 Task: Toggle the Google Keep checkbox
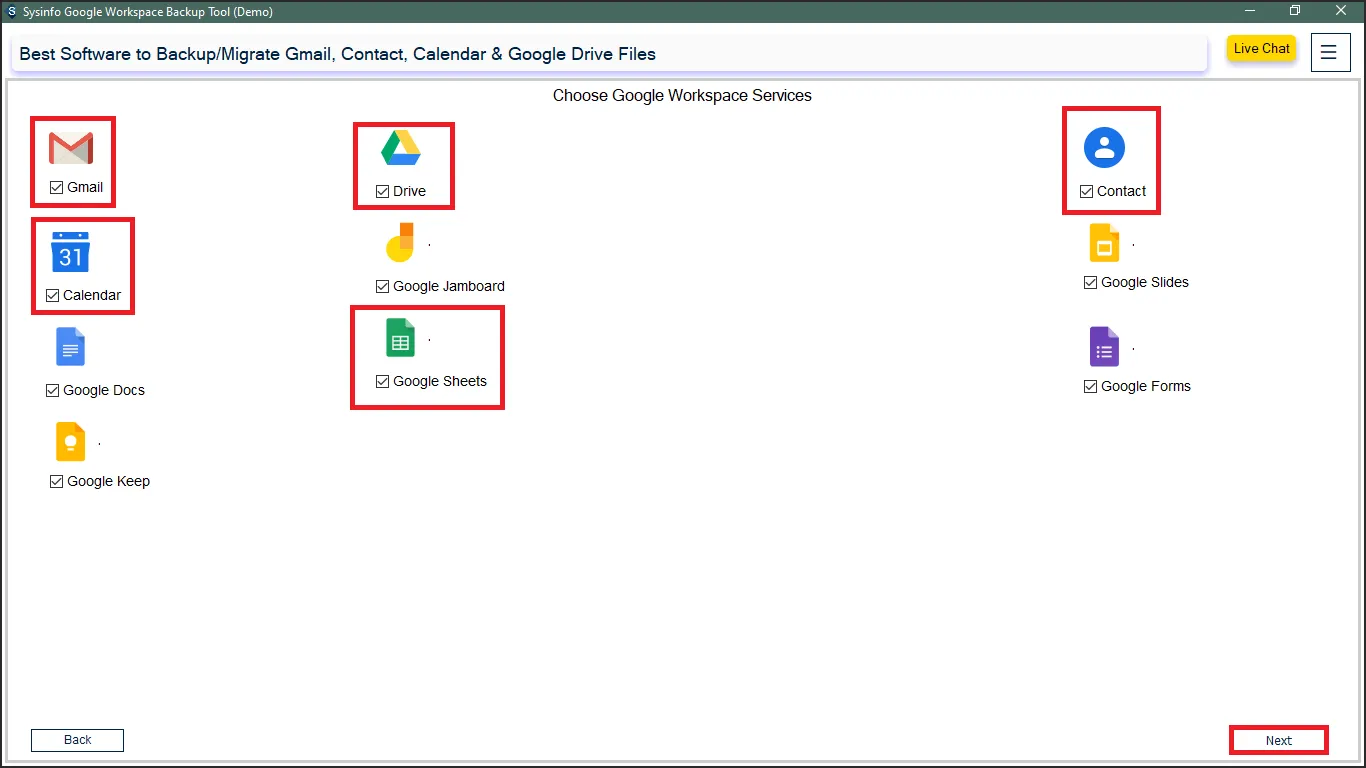click(x=57, y=481)
